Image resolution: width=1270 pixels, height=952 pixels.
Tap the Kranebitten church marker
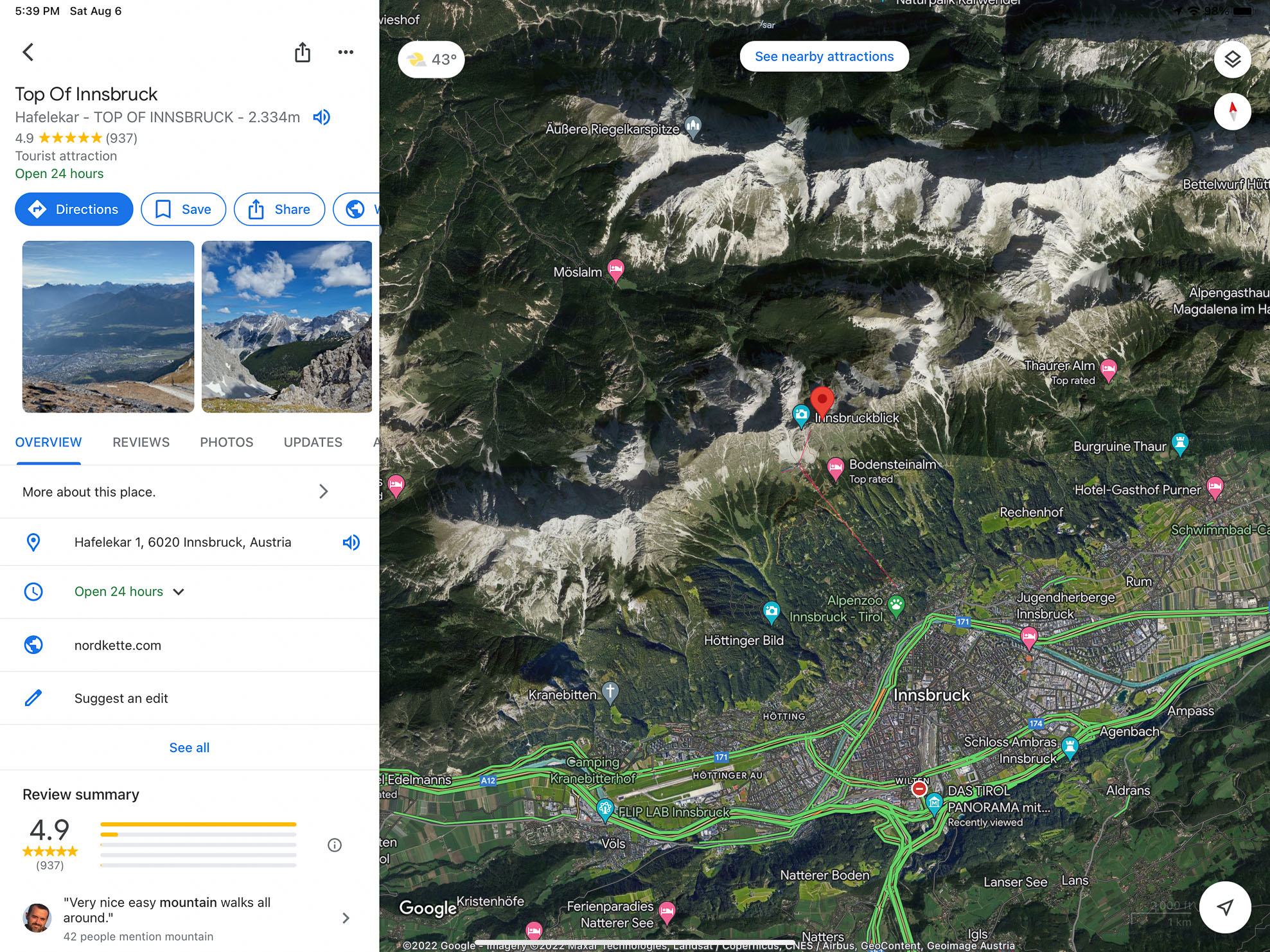pyautogui.click(x=610, y=692)
